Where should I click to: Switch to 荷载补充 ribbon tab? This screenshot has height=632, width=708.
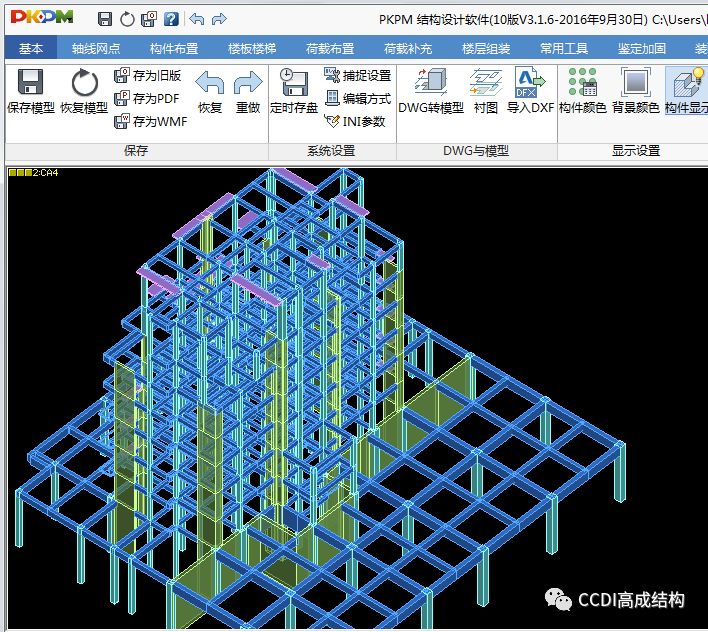408,48
